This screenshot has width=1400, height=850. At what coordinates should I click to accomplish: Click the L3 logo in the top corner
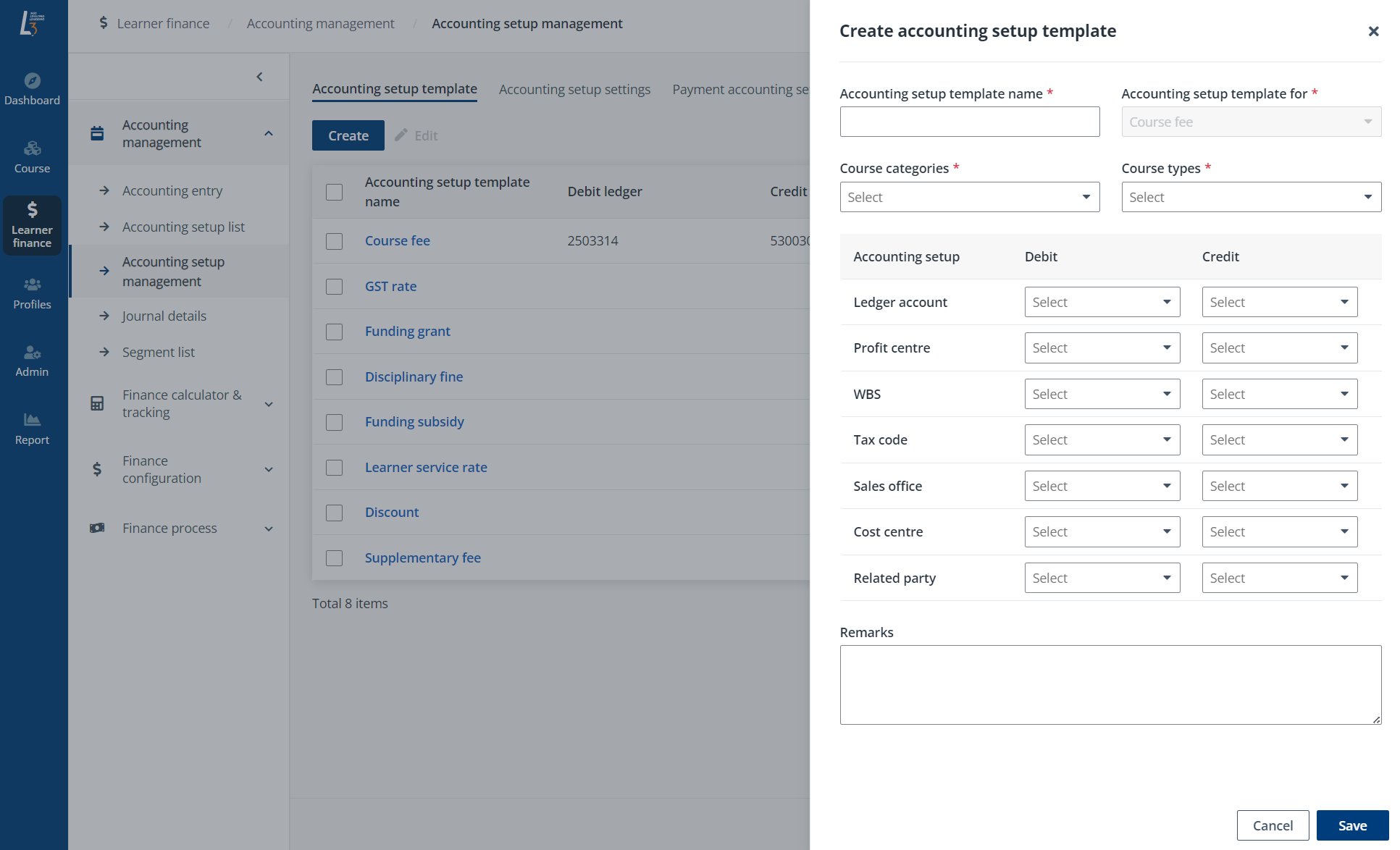click(x=33, y=24)
